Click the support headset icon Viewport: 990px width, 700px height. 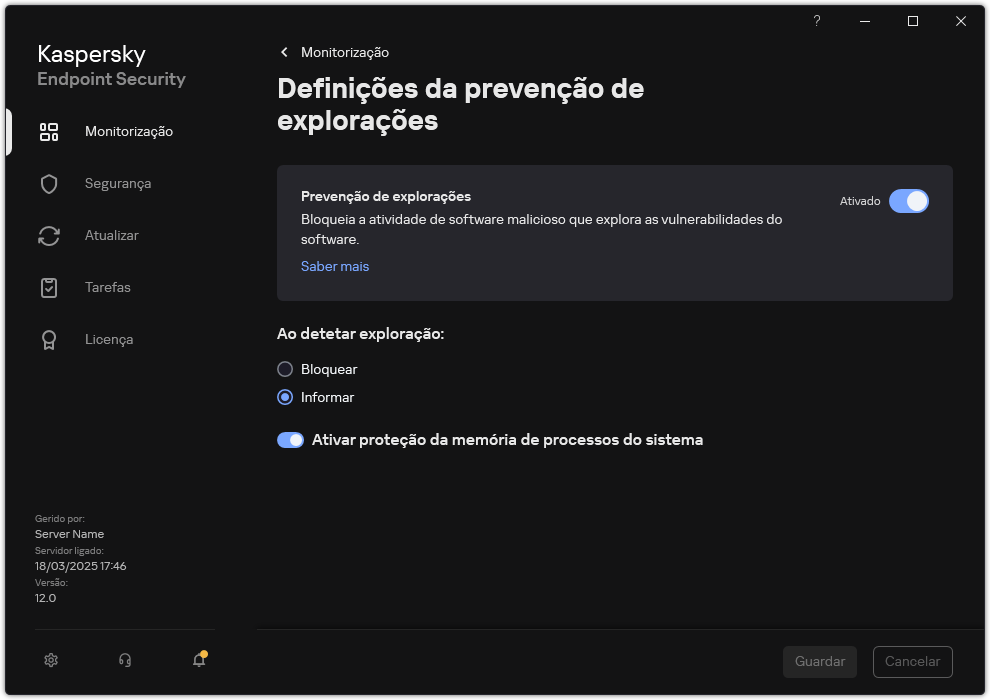point(124,660)
